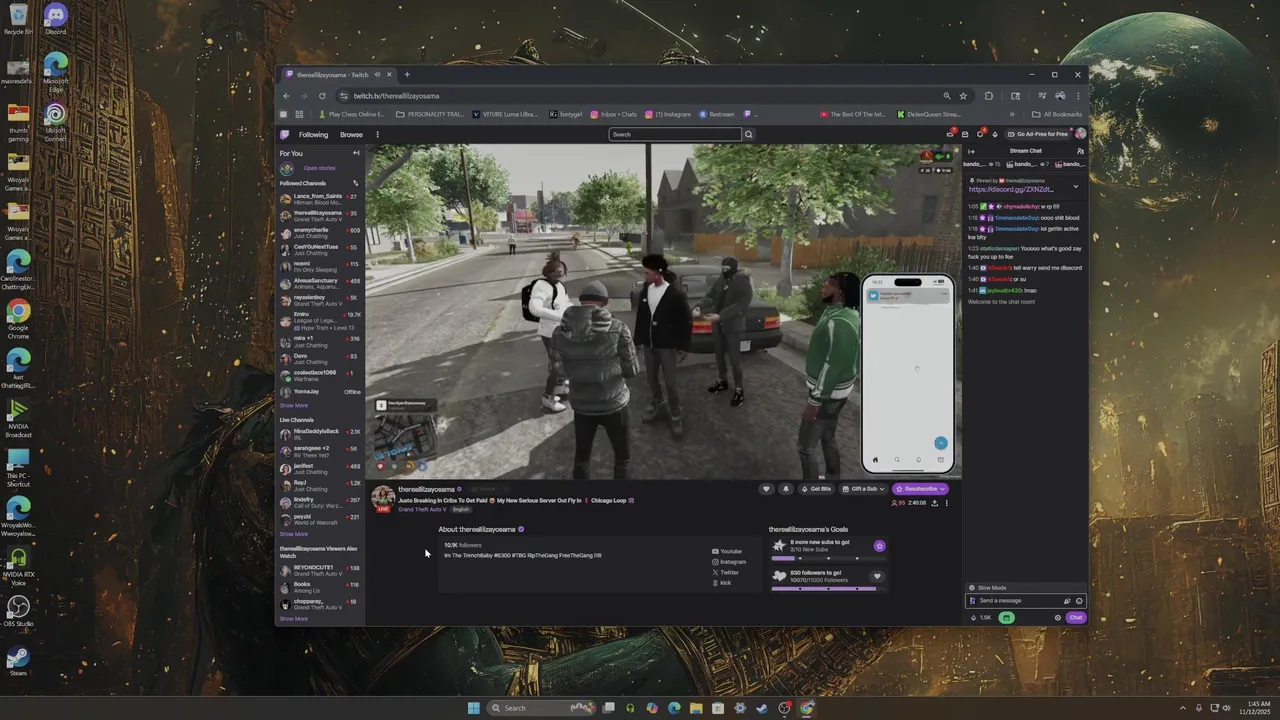
Task: Show more Viewers Also Watch channels
Action: (x=294, y=618)
